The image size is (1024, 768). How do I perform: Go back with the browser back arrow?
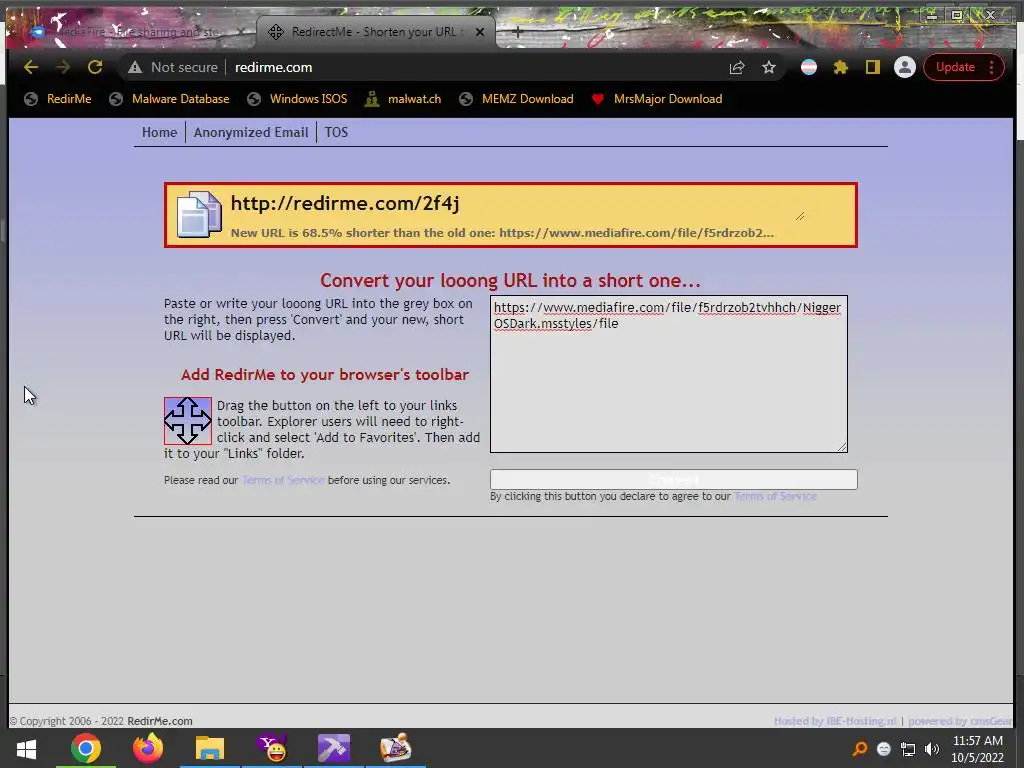[31, 67]
